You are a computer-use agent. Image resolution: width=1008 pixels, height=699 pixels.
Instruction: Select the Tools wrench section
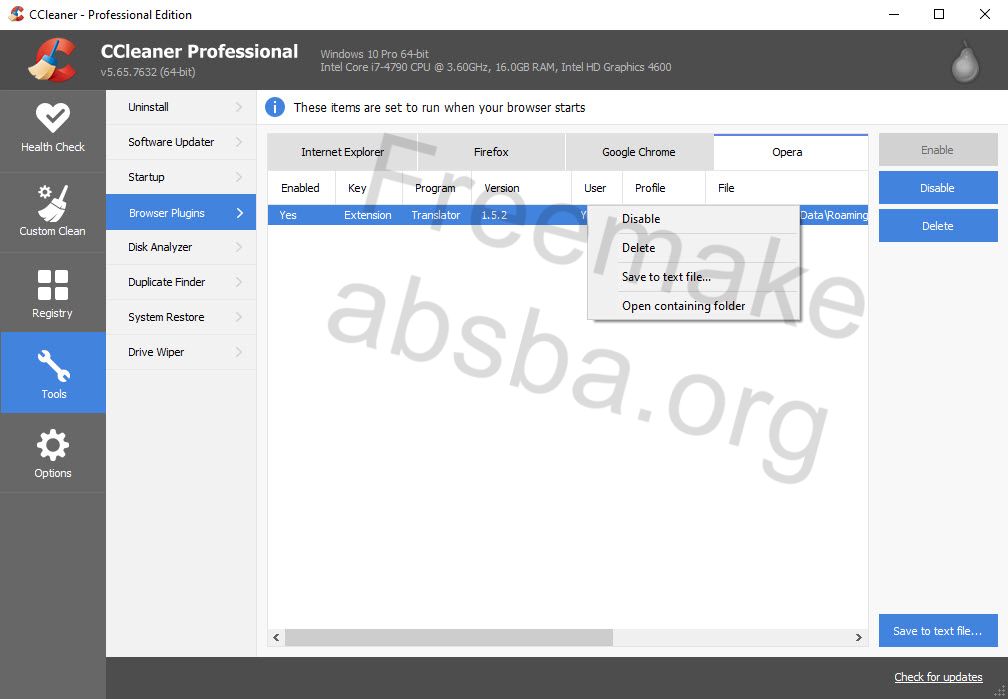53,372
